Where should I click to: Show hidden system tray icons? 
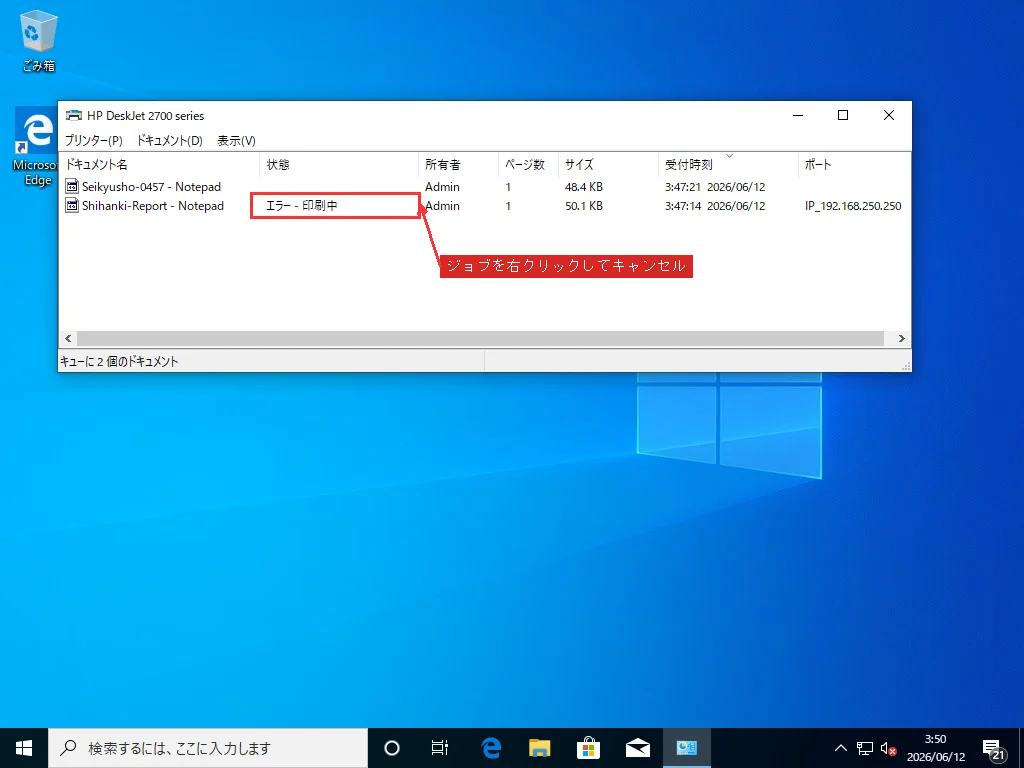click(x=840, y=748)
